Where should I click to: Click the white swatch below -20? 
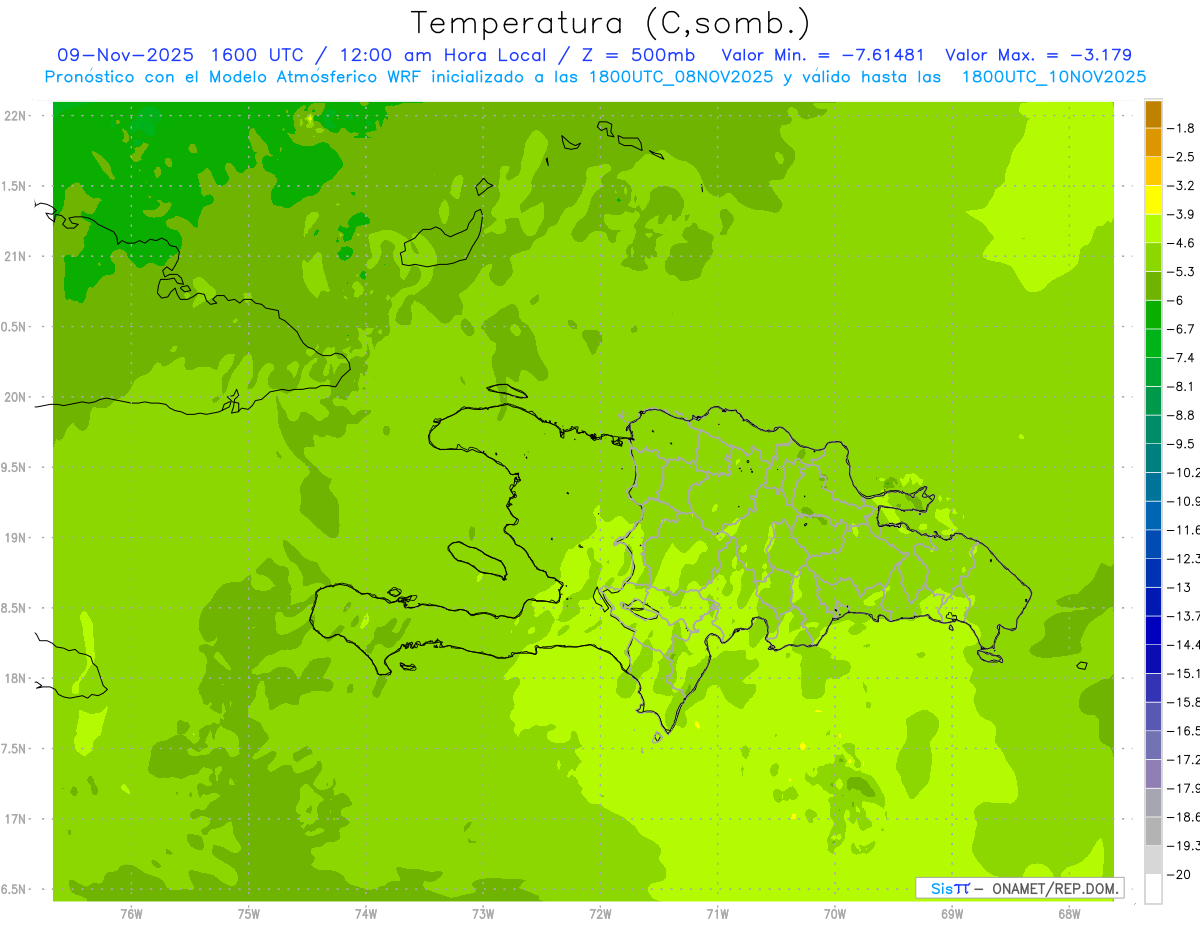point(1153,889)
